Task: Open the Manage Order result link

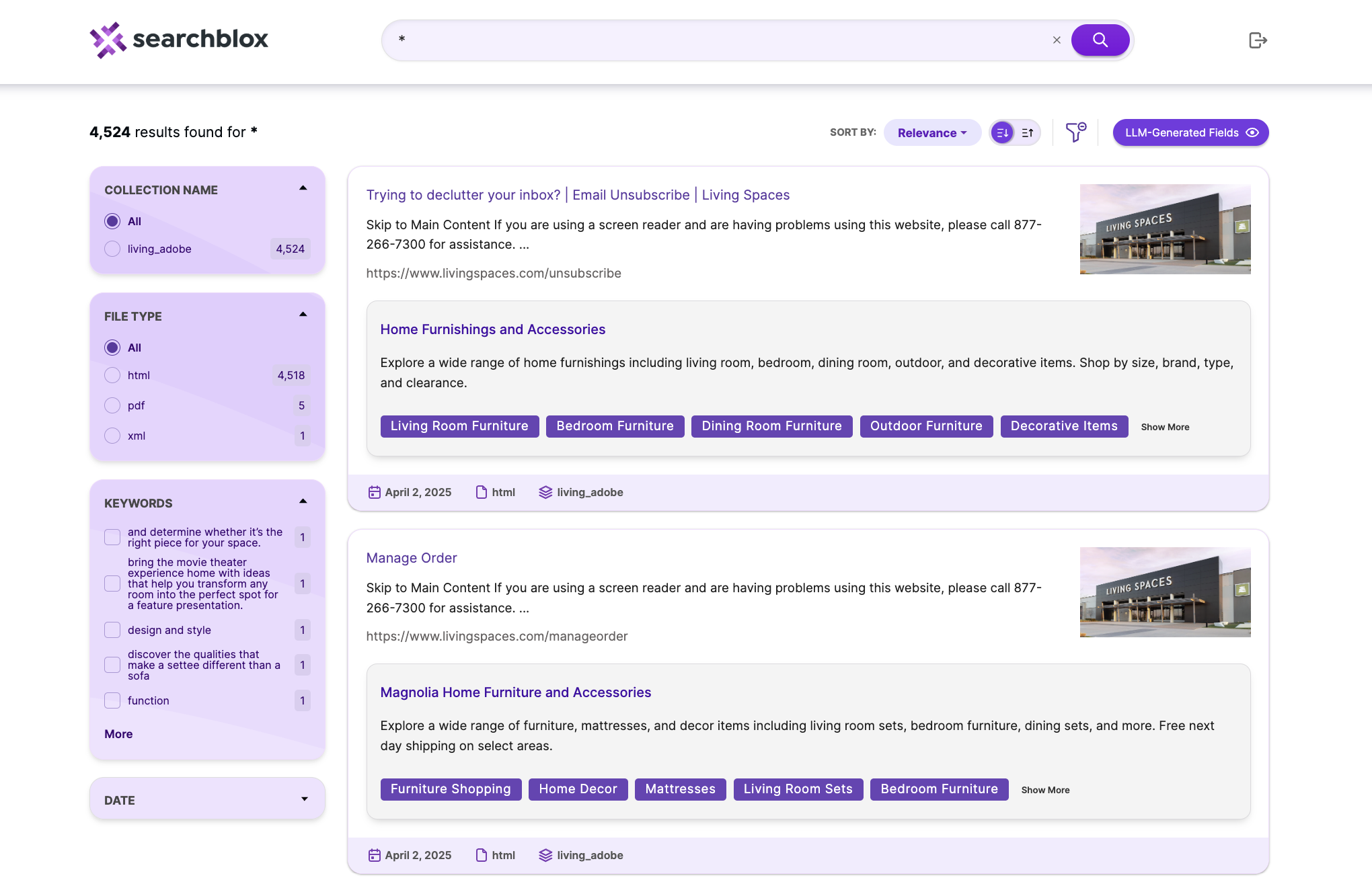Action: tap(411, 558)
